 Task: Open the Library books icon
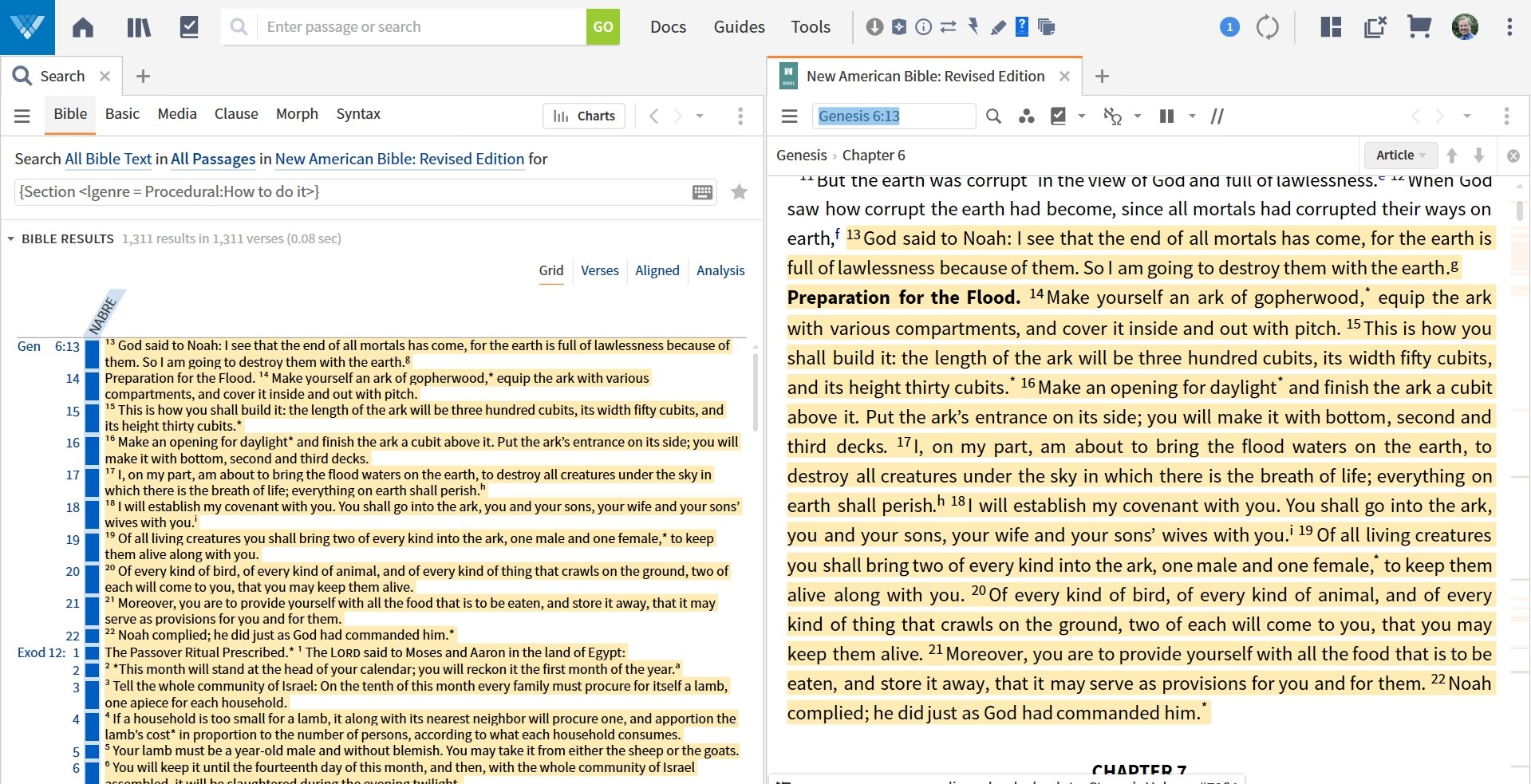(138, 27)
